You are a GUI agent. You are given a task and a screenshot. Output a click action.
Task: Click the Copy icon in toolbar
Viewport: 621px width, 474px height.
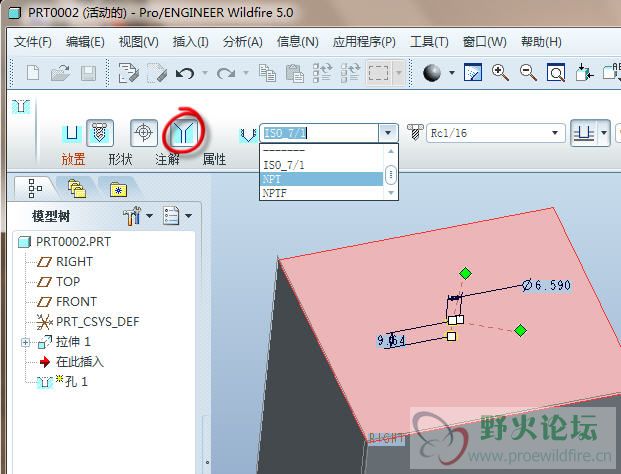click(267, 73)
